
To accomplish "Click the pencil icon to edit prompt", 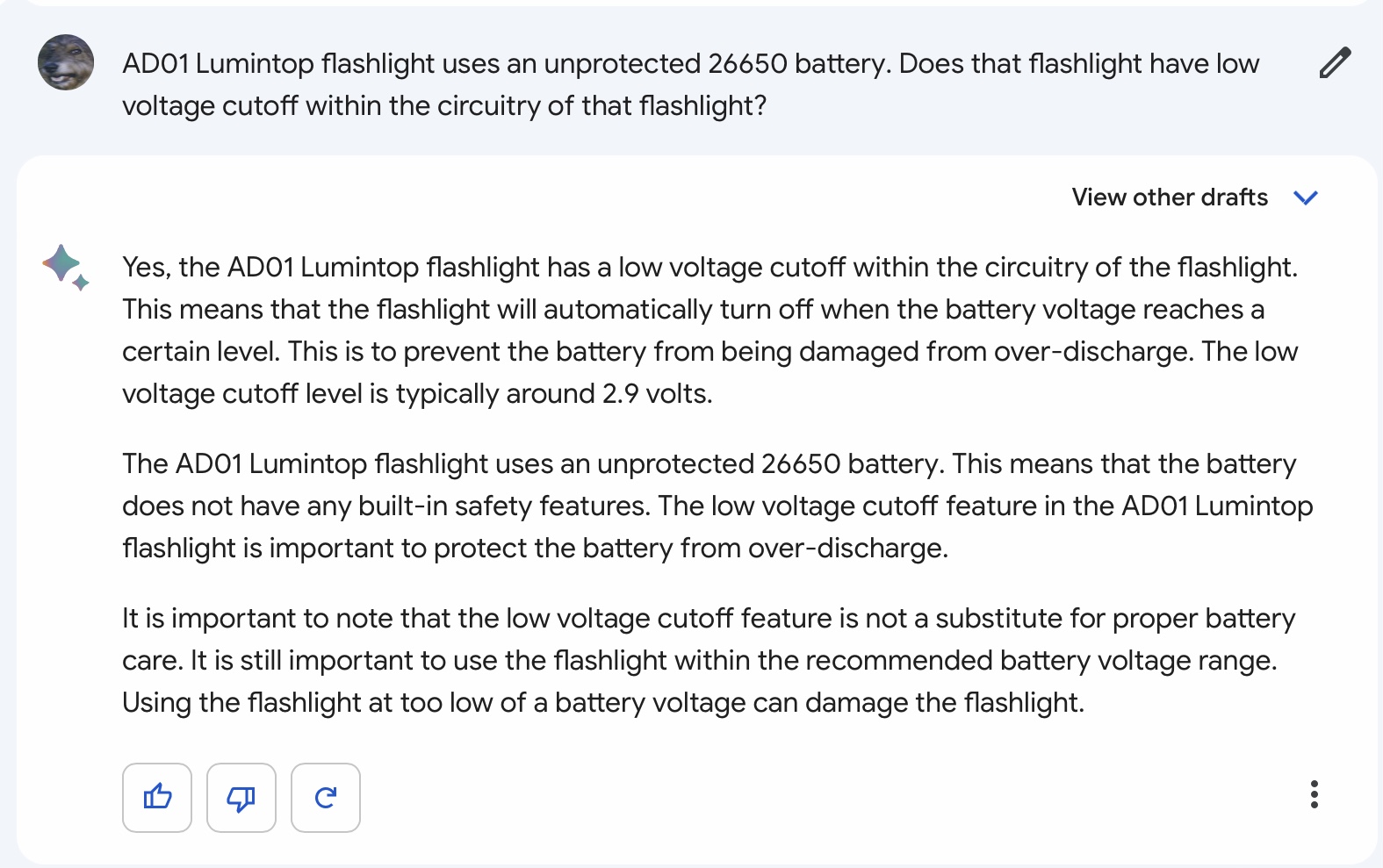I will pos(1335,63).
